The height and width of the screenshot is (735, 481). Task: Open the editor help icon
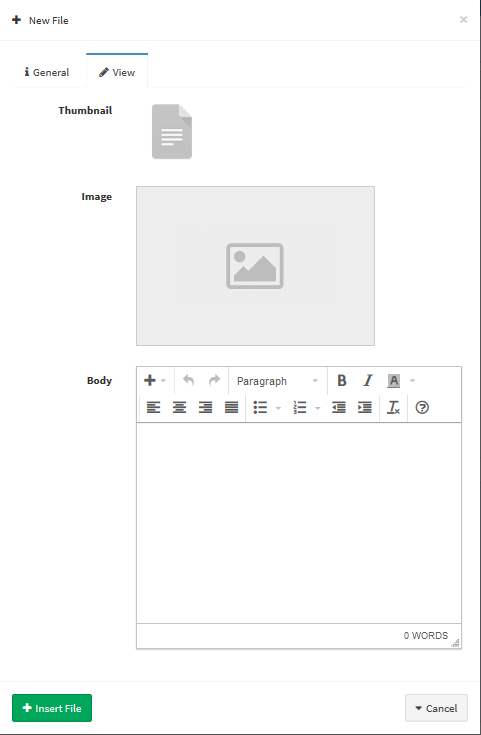pos(422,407)
